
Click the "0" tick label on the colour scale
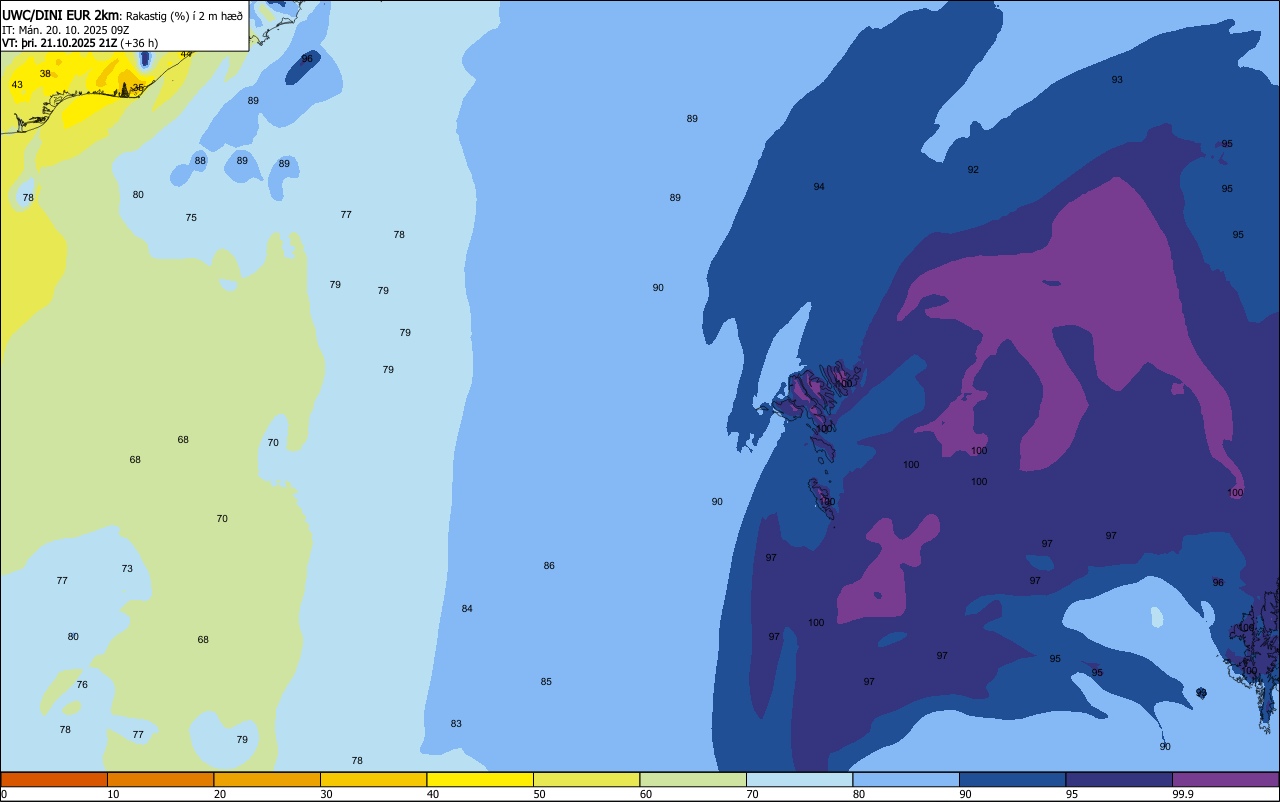pos(4,794)
